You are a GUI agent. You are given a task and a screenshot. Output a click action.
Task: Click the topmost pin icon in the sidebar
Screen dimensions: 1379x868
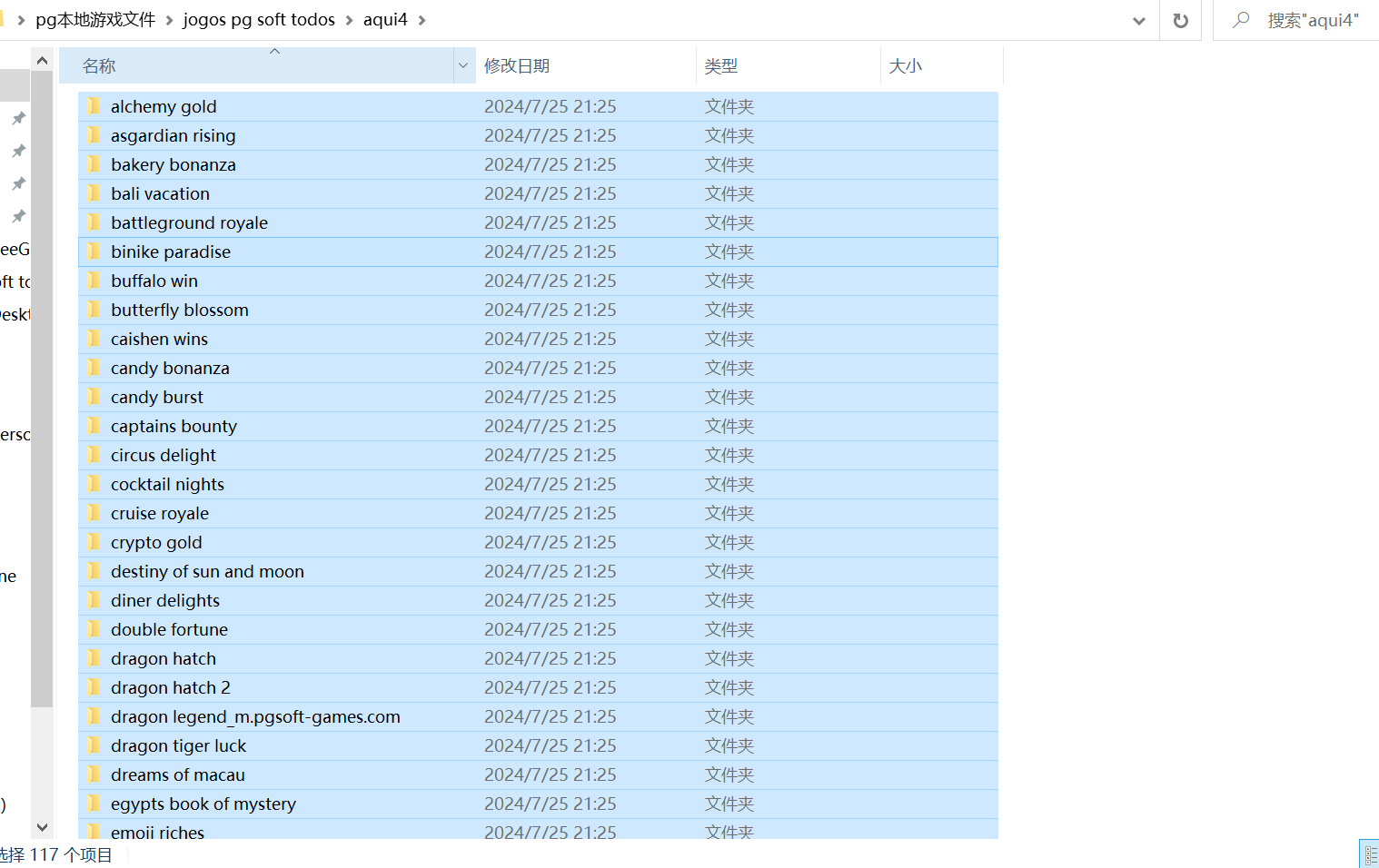pyautogui.click(x=18, y=118)
